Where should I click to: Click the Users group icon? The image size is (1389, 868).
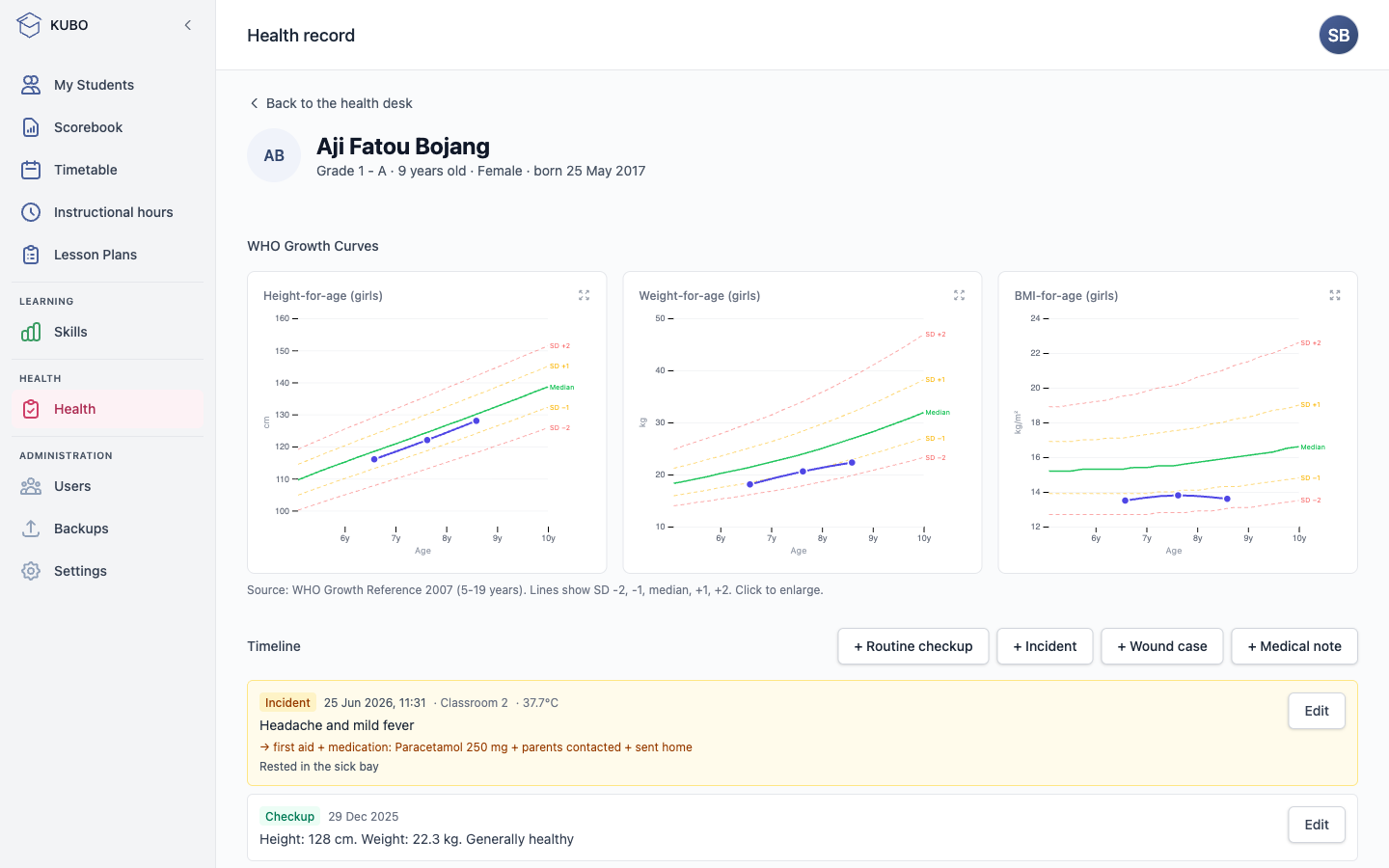click(31, 486)
